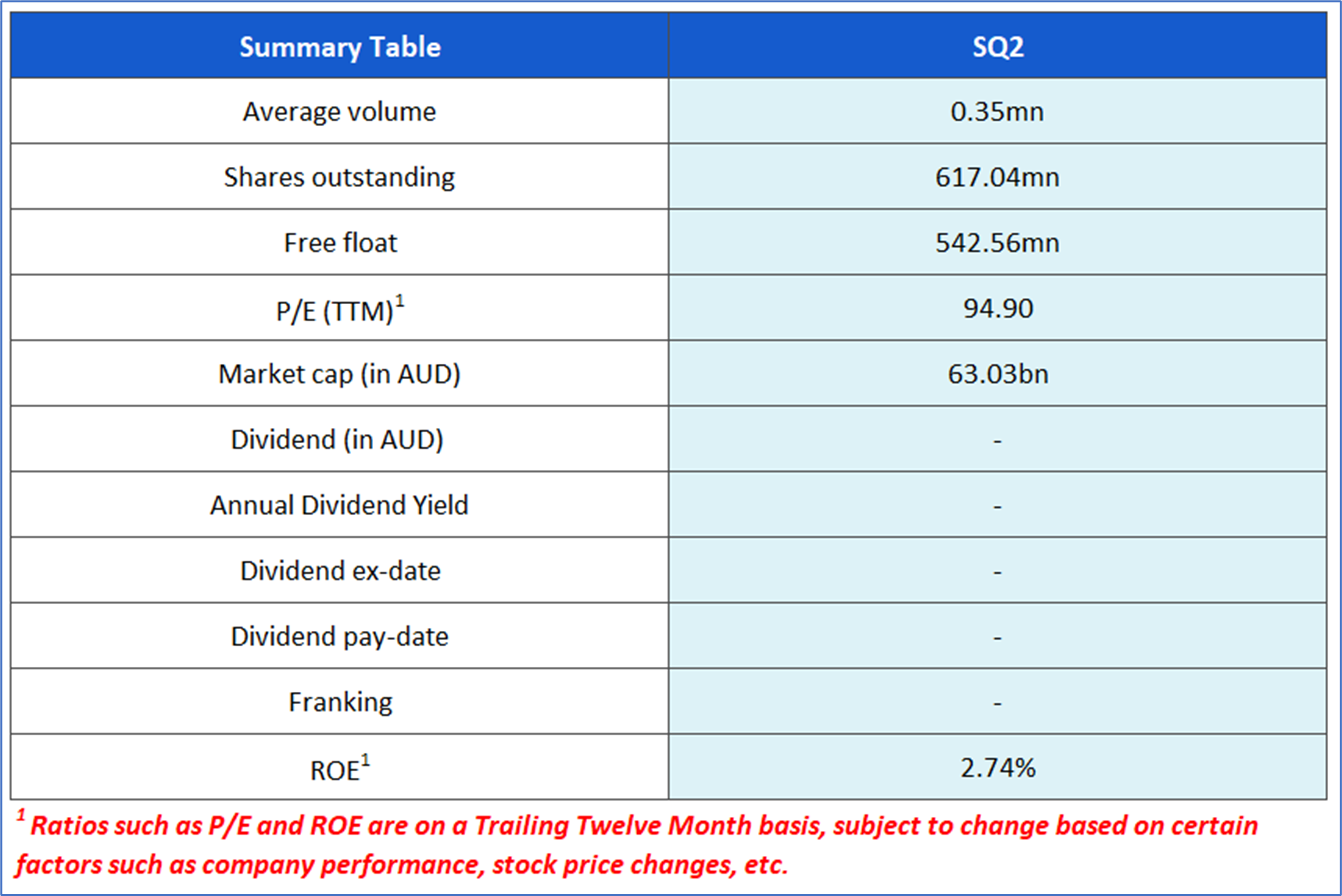Select the 617.04mn shares value
Screen dimensions: 1342x896
(997, 177)
